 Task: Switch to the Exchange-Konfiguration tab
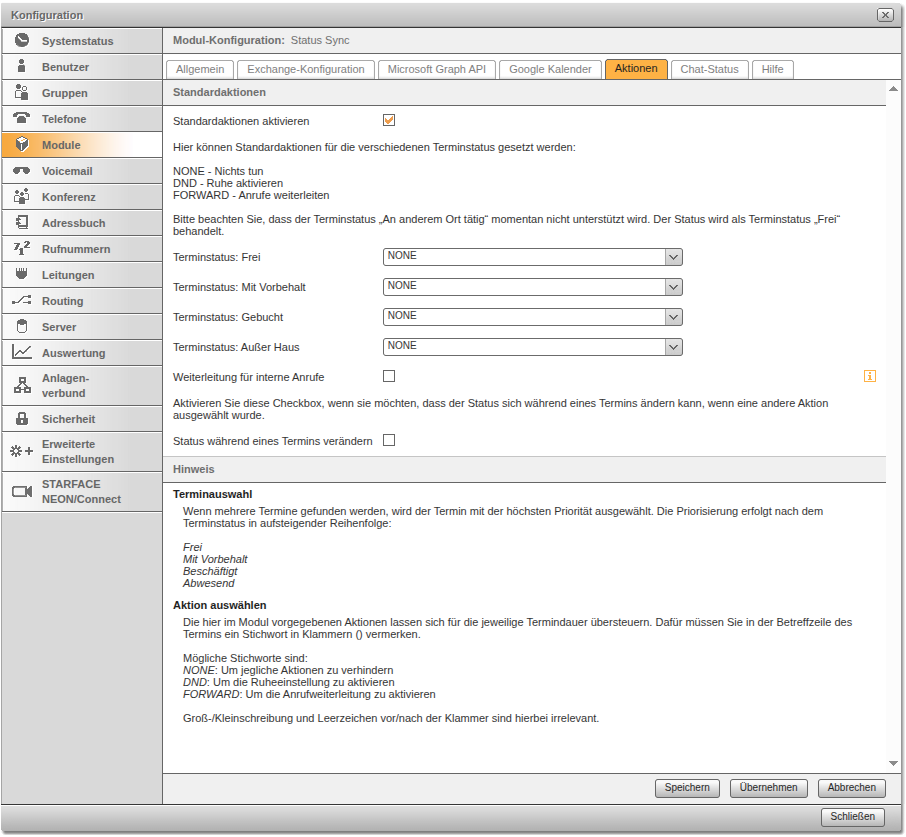pos(306,69)
